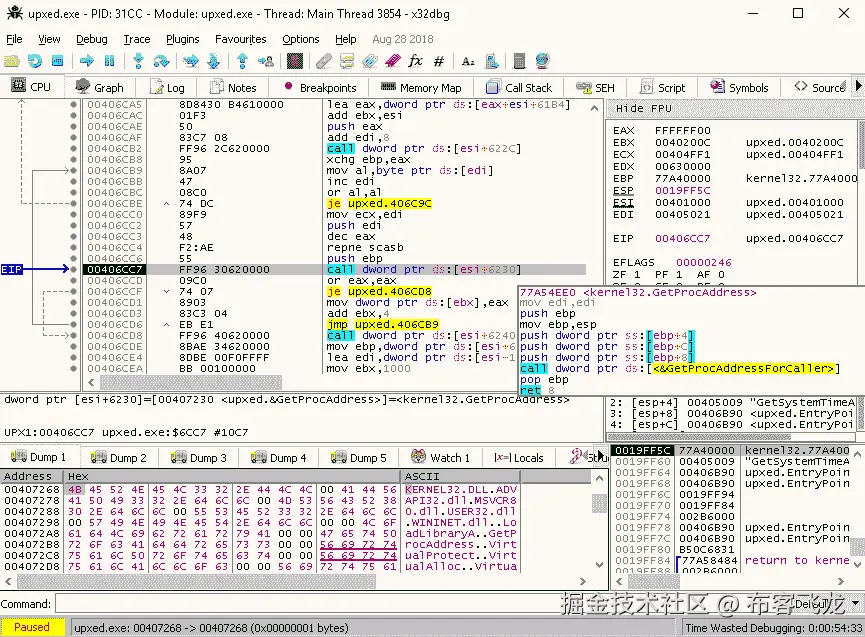Open variables via hash icon

click(439, 61)
